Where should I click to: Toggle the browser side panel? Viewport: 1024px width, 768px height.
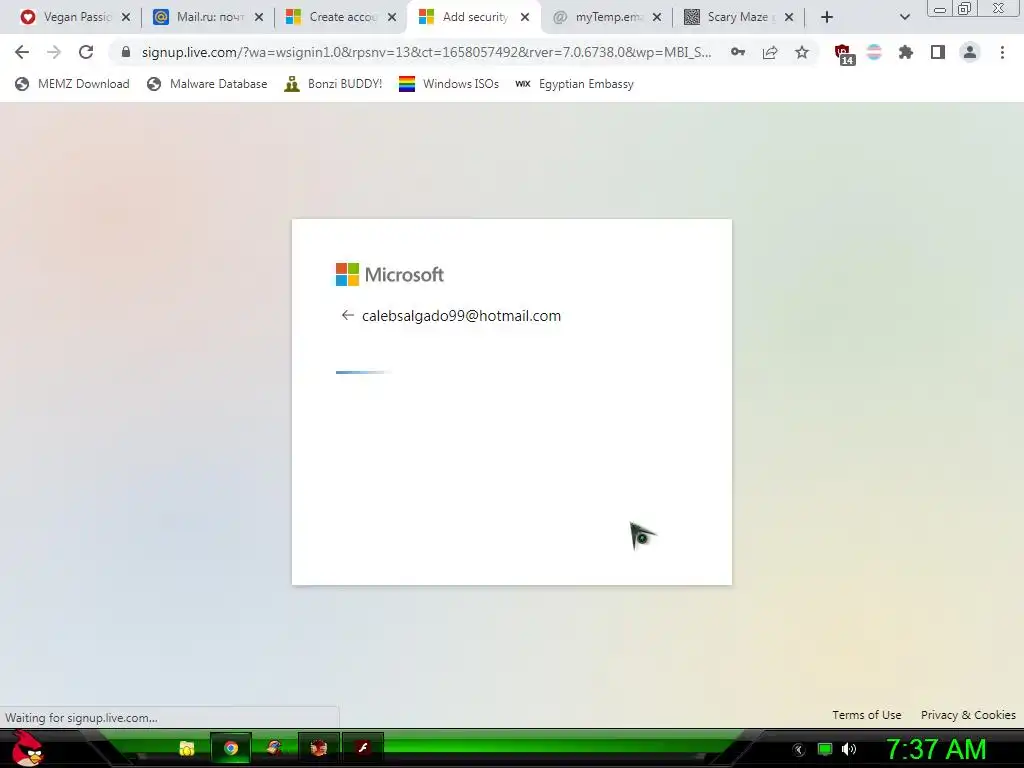(x=938, y=52)
